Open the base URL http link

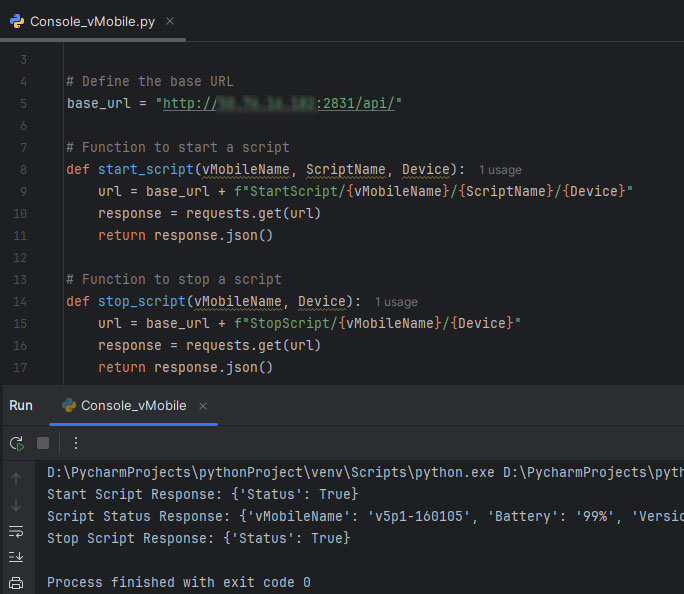click(x=279, y=103)
